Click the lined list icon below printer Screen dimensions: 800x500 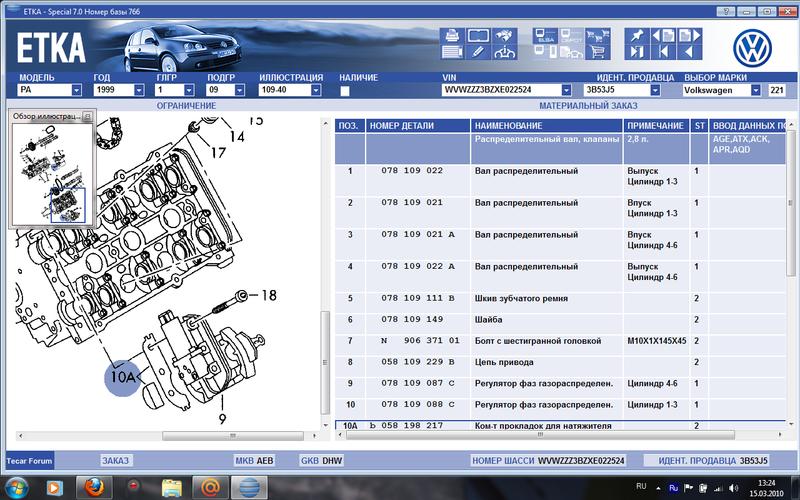tap(452, 52)
